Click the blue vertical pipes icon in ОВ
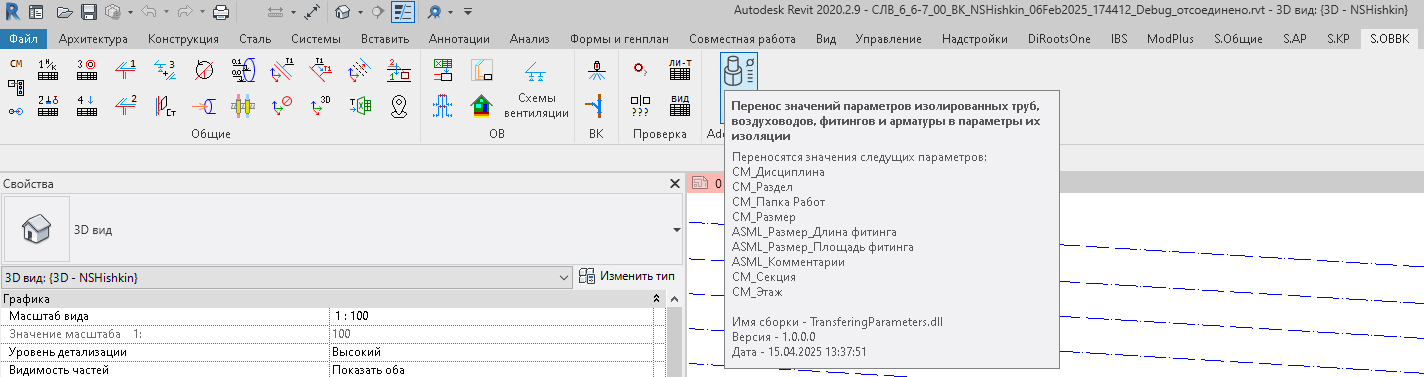 [443, 105]
